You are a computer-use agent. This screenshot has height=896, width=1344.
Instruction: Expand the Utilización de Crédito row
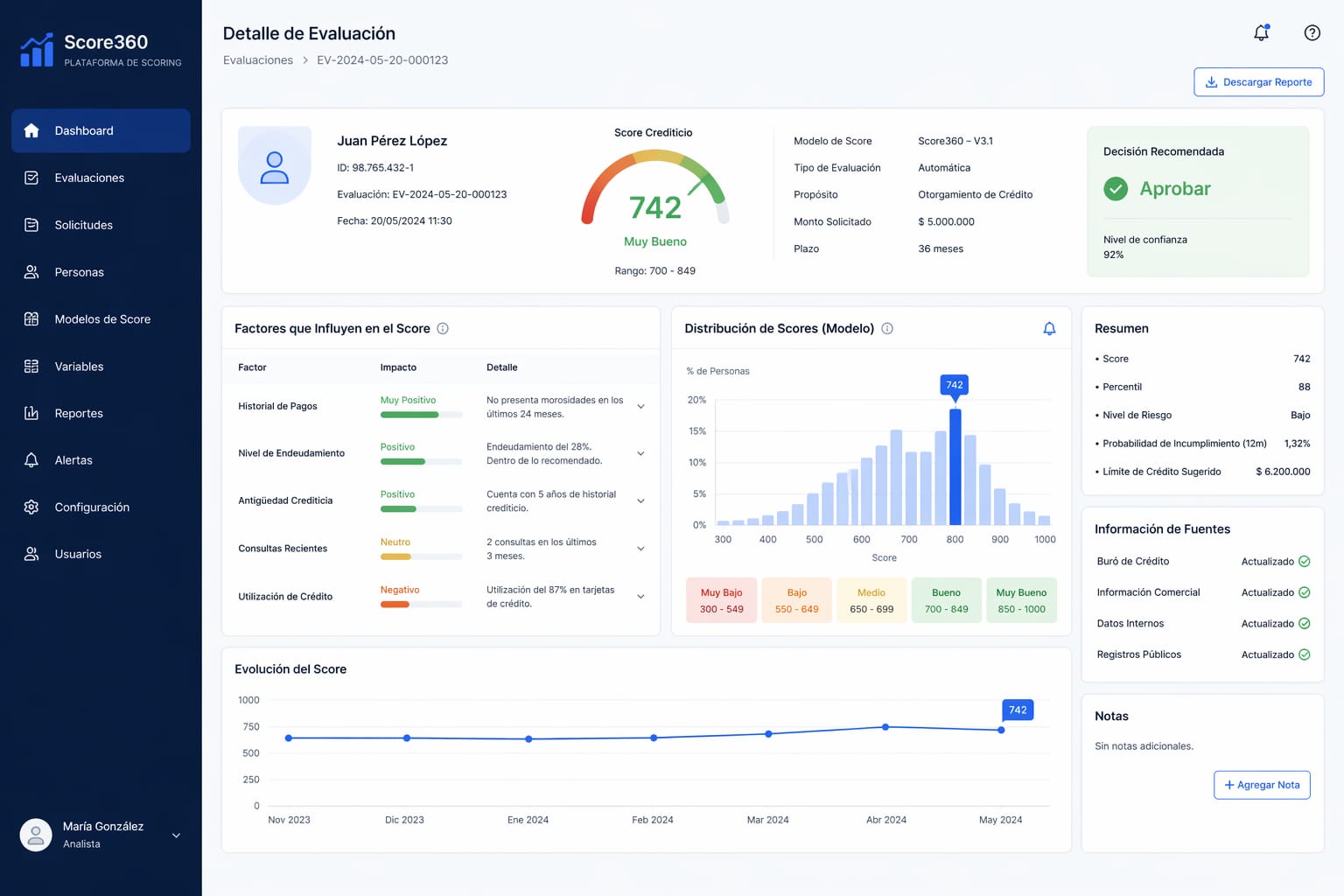click(640, 597)
